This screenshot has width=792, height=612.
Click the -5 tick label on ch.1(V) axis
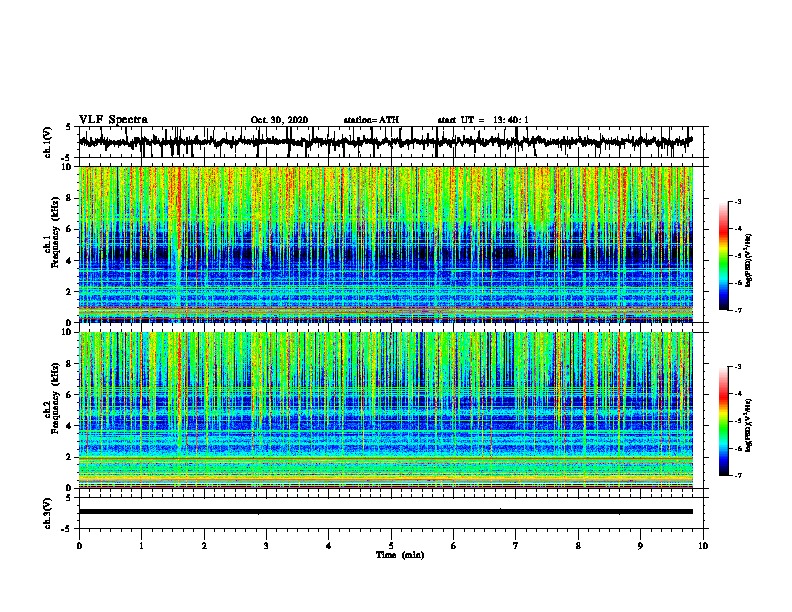(67, 157)
